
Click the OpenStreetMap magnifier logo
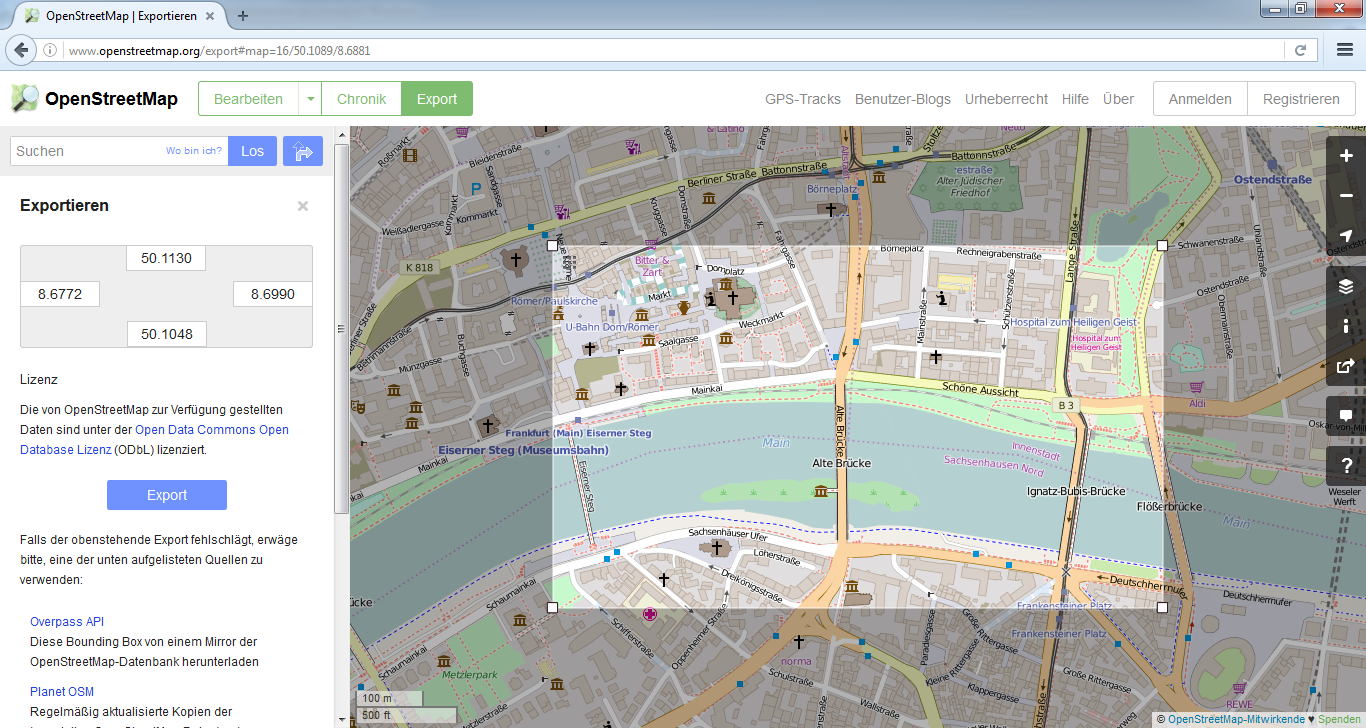25,98
